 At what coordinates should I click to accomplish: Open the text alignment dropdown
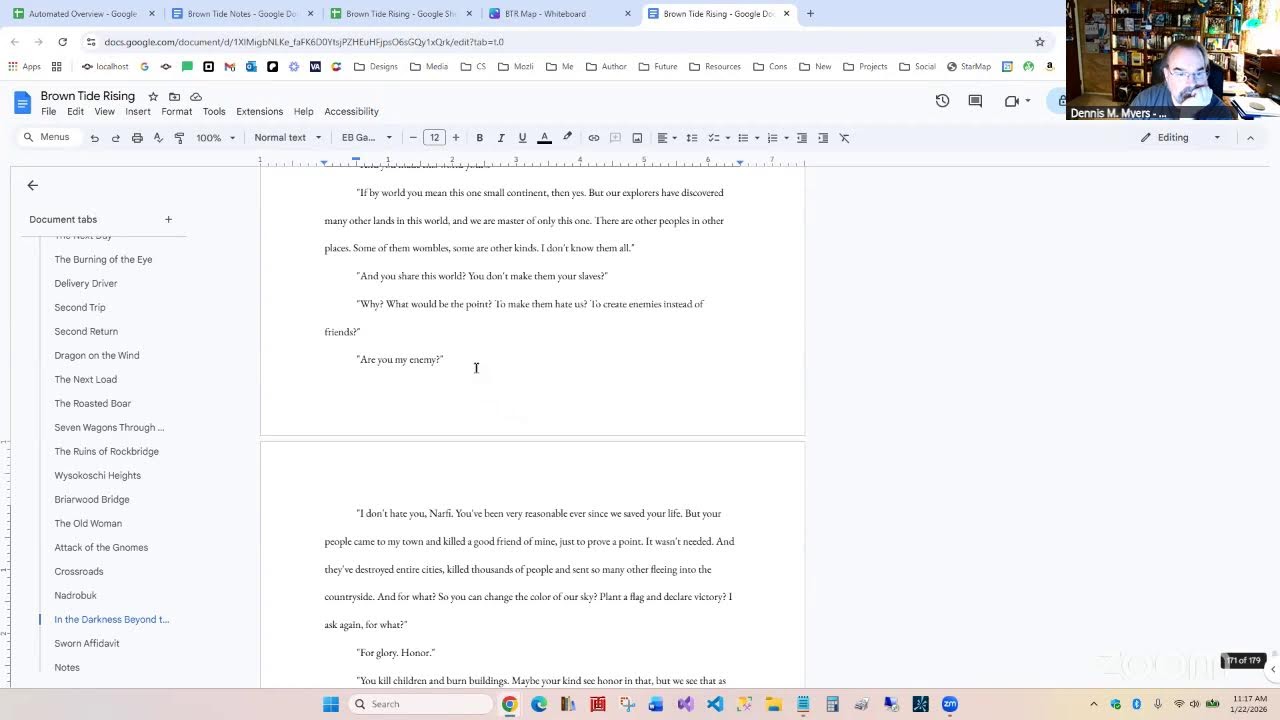click(666, 138)
